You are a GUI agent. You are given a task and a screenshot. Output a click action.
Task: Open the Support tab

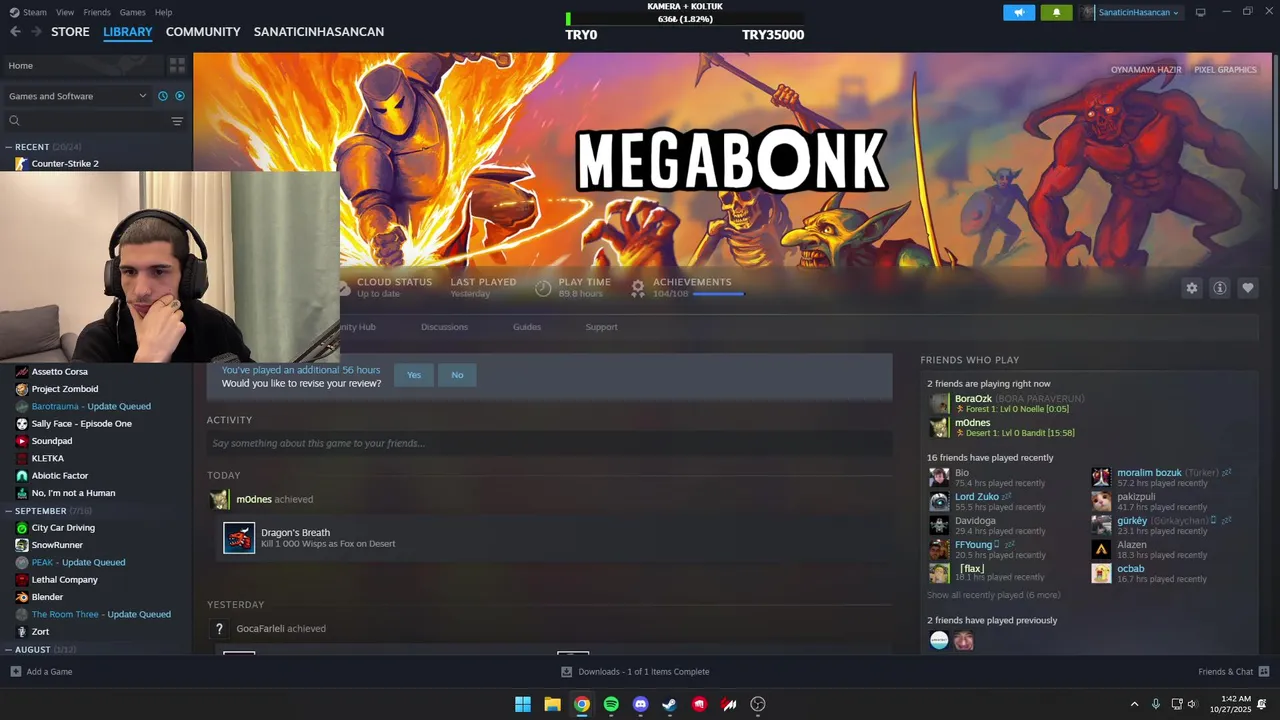pyautogui.click(x=601, y=327)
